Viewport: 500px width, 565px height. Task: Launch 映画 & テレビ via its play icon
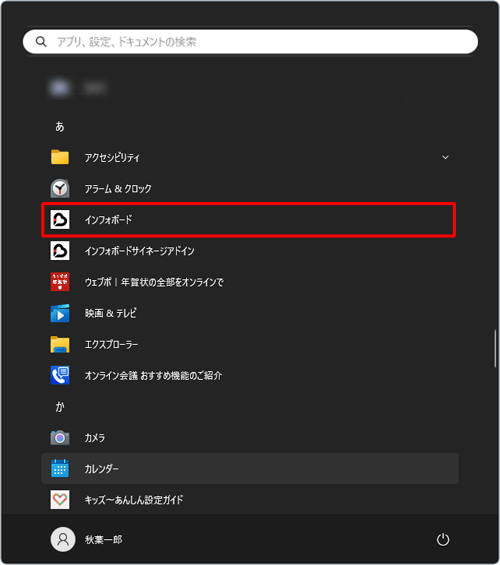pos(60,313)
